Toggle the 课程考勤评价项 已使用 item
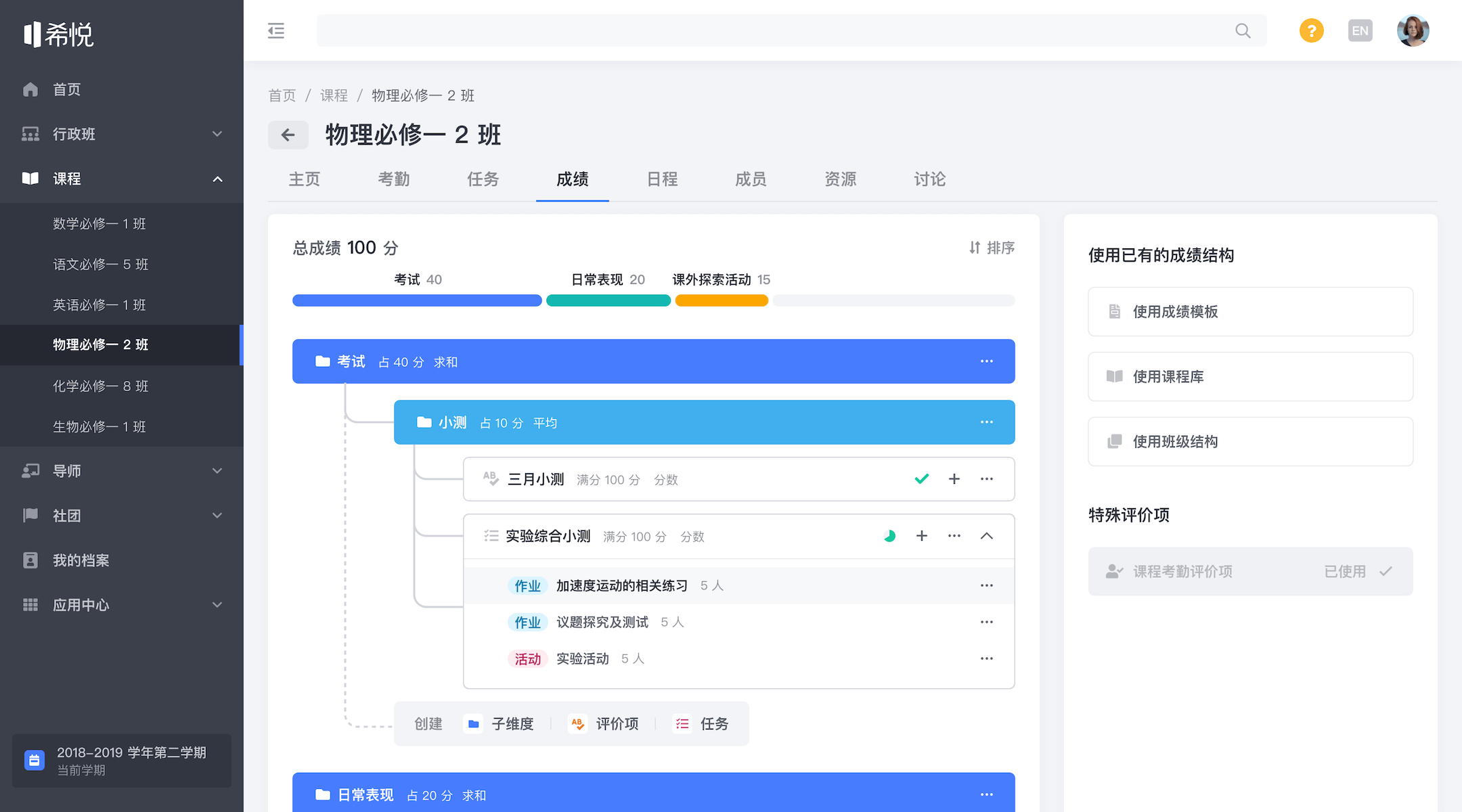 click(x=1250, y=571)
